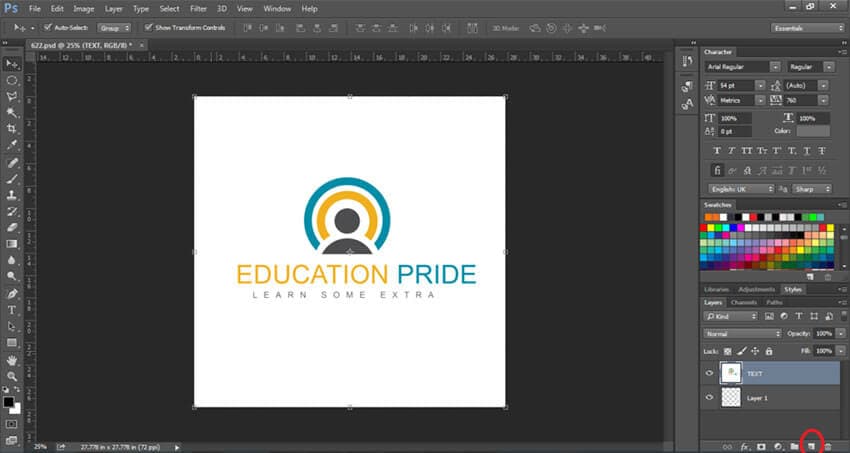Open the Filter menu
The width and height of the screenshot is (850, 453).
198,9
